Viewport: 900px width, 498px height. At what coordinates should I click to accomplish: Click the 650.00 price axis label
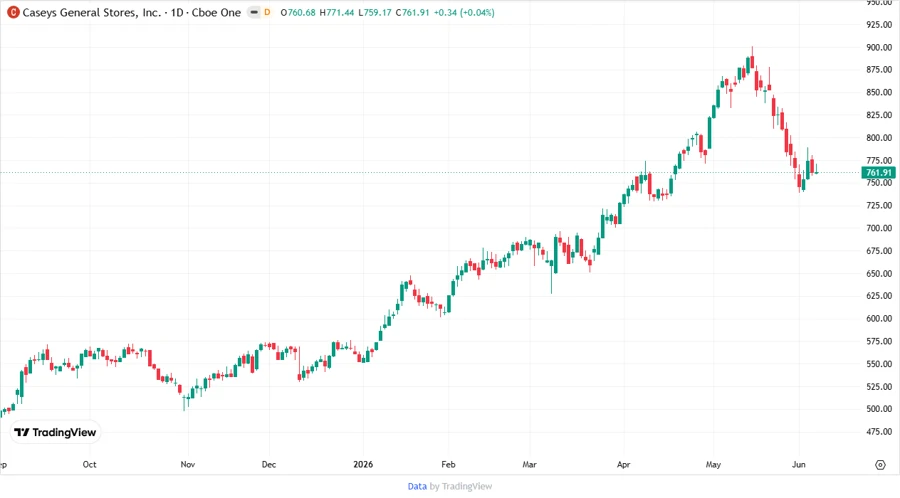pos(879,274)
